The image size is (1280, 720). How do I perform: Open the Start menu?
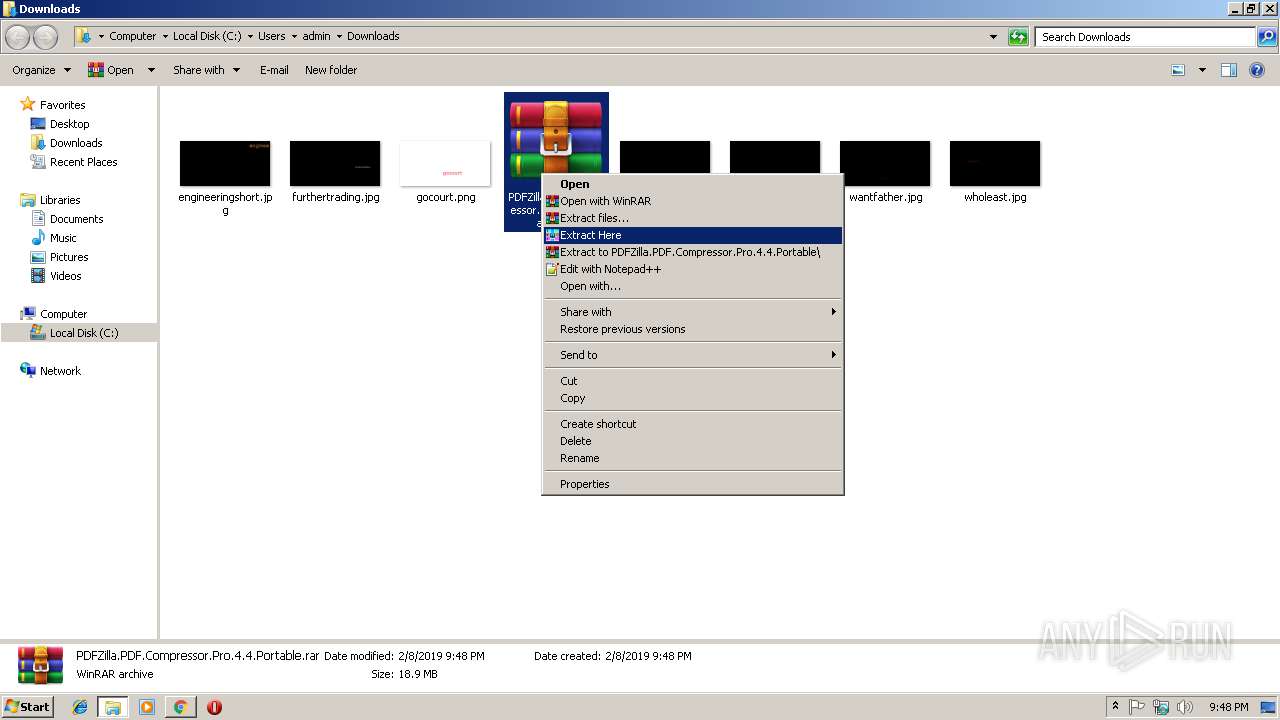tap(27, 707)
